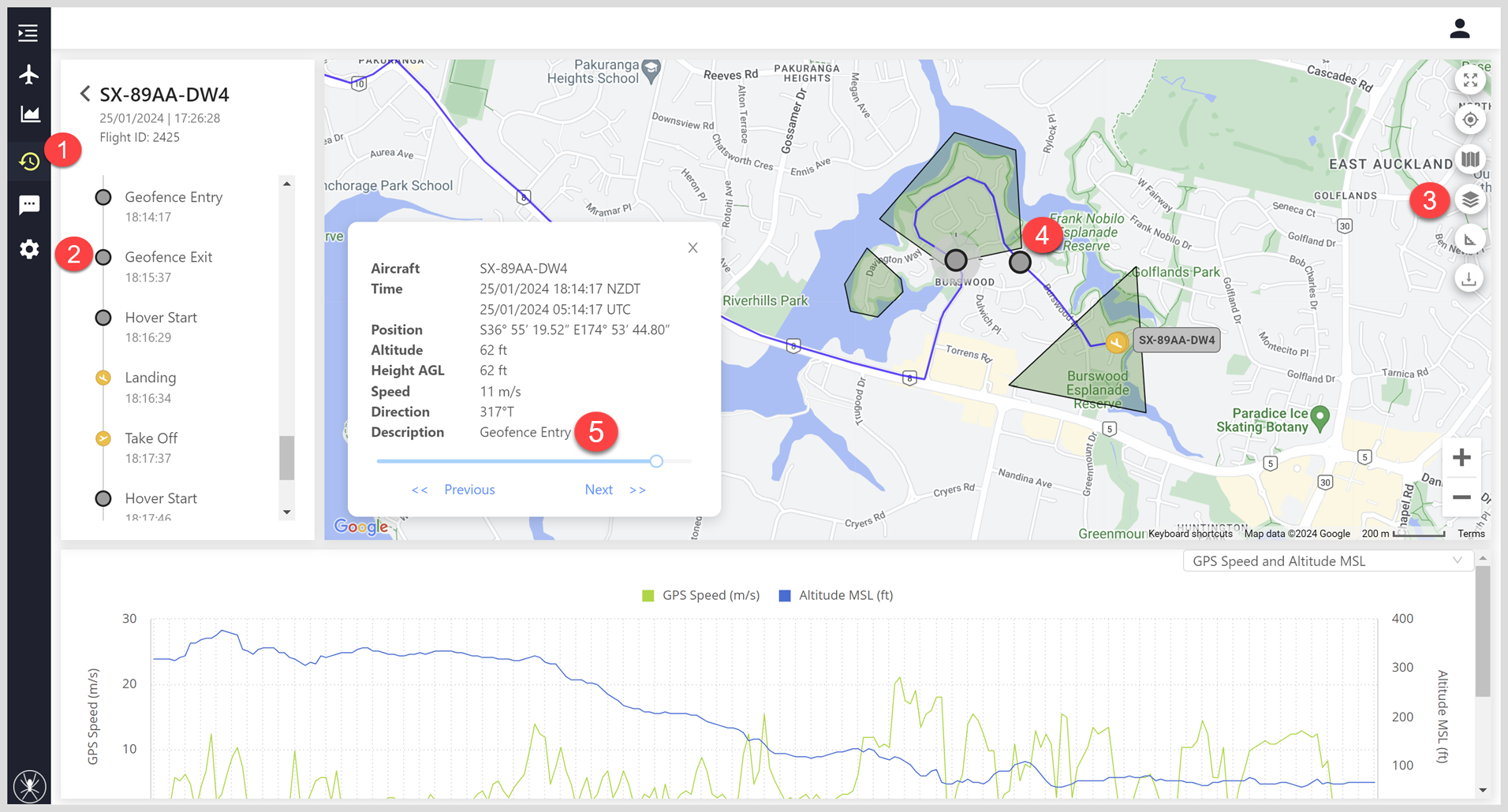Go back using the arrow beside SX-89AA-DW4

tap(85, 95)
